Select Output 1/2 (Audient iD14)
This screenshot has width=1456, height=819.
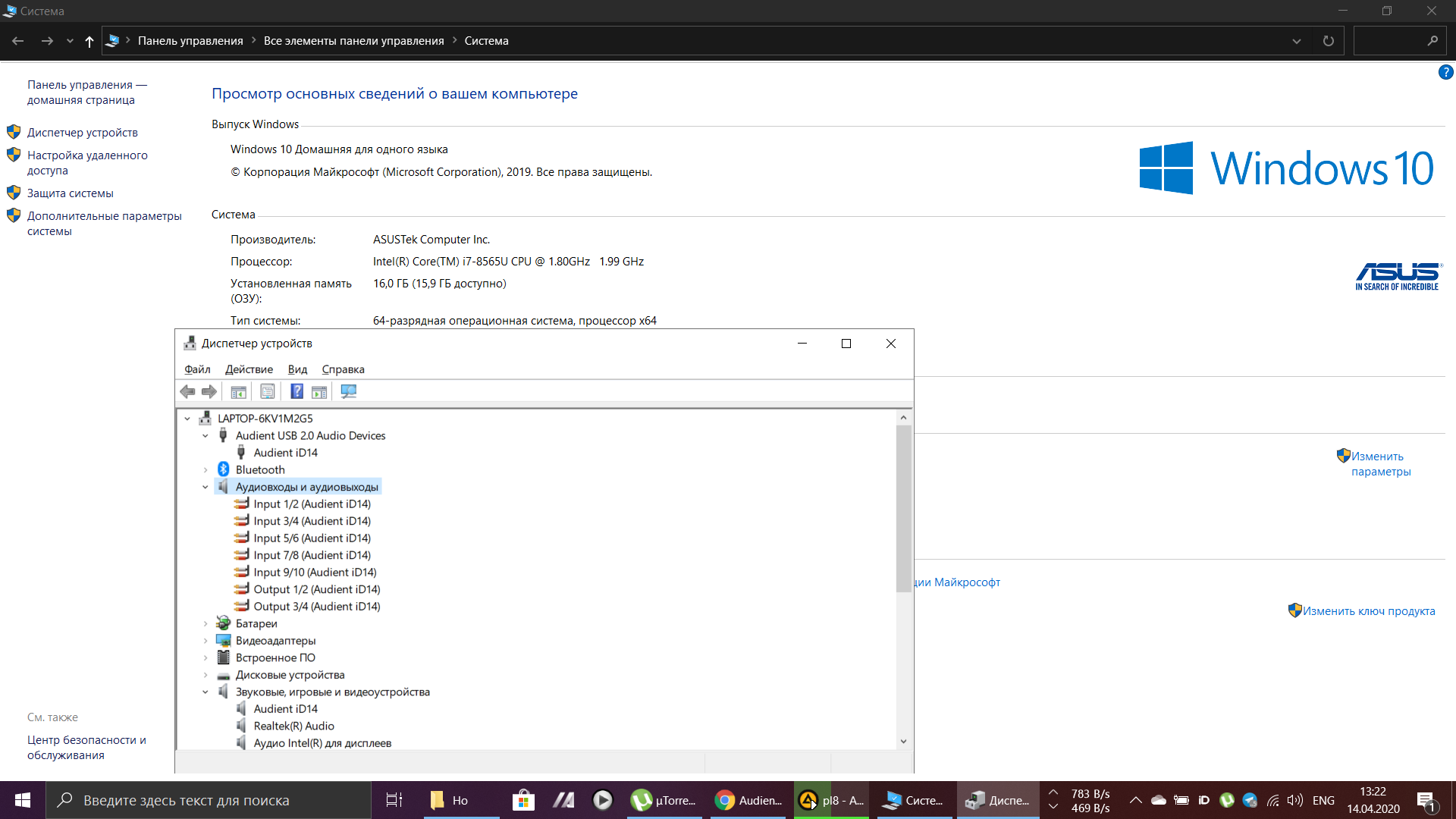pyautogui.click(x=317, y=589)
